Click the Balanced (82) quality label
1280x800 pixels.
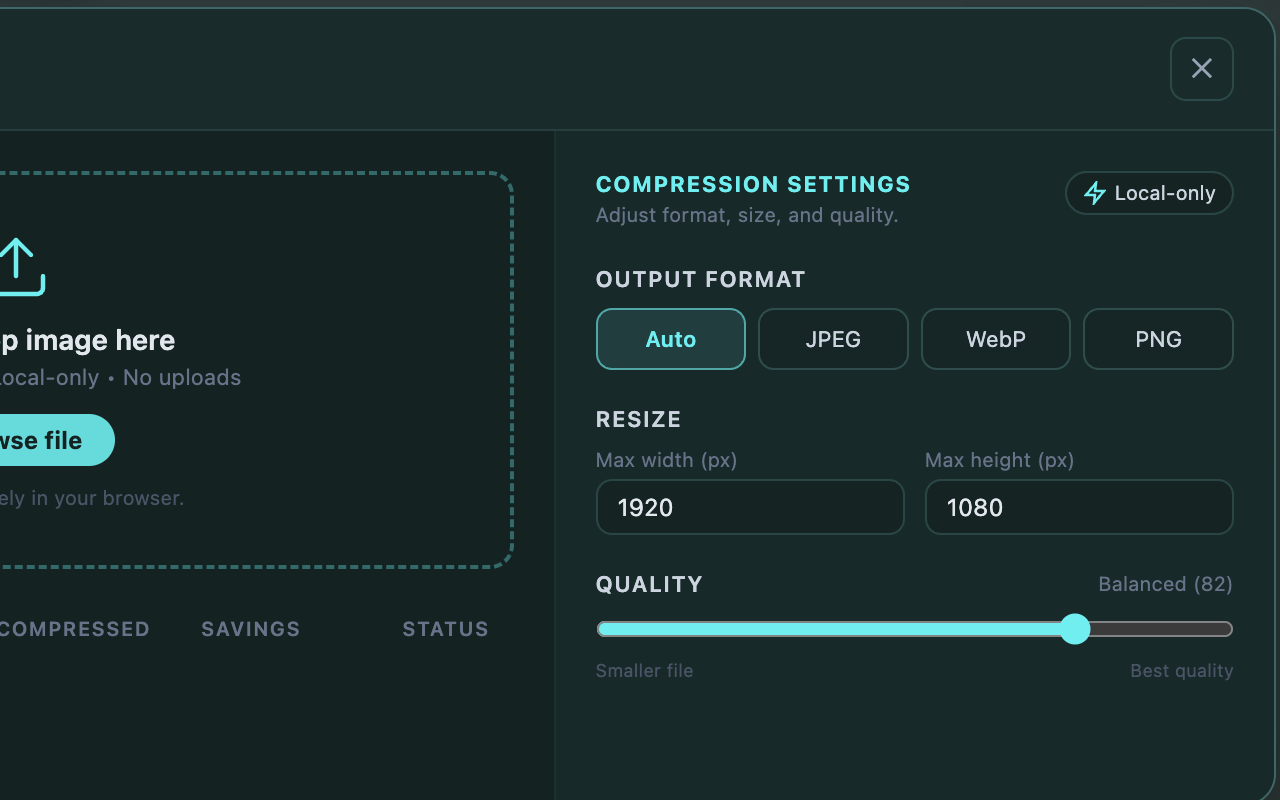1165,584
